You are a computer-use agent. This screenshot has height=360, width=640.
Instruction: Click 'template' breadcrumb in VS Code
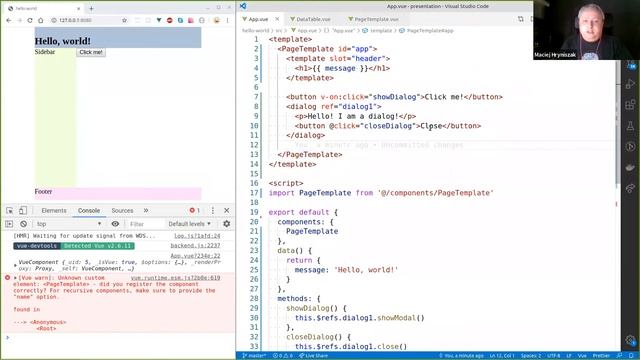pyautogui.click(x=380, y=31)
